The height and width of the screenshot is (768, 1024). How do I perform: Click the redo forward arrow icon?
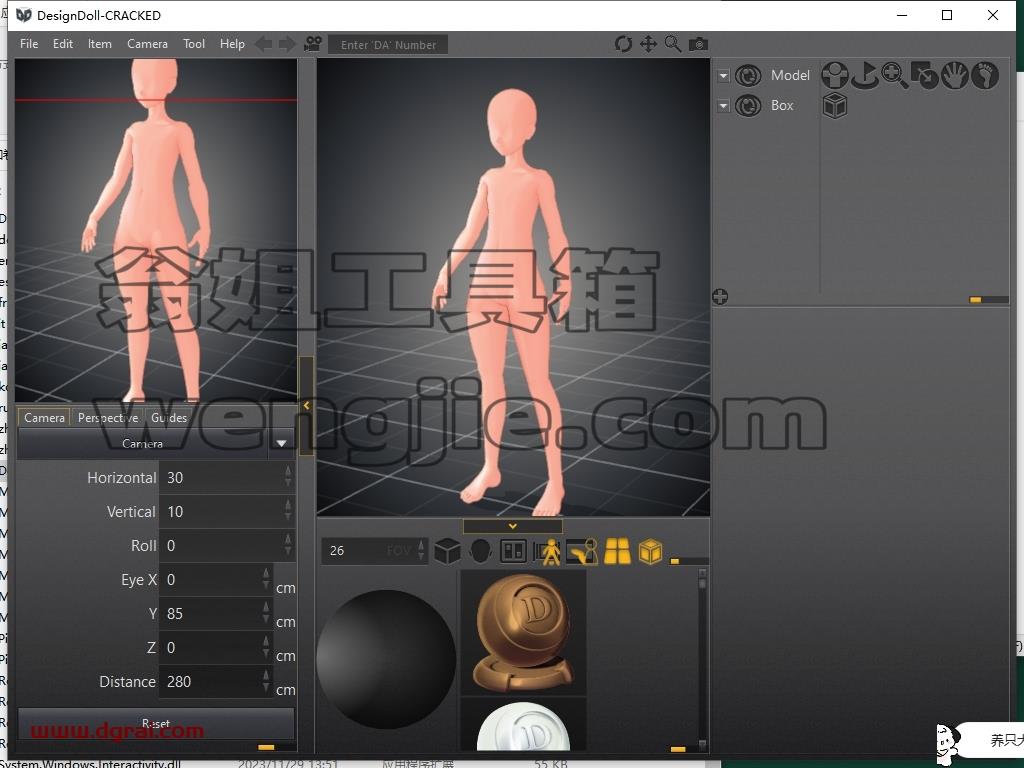click(x=287, y=44)
